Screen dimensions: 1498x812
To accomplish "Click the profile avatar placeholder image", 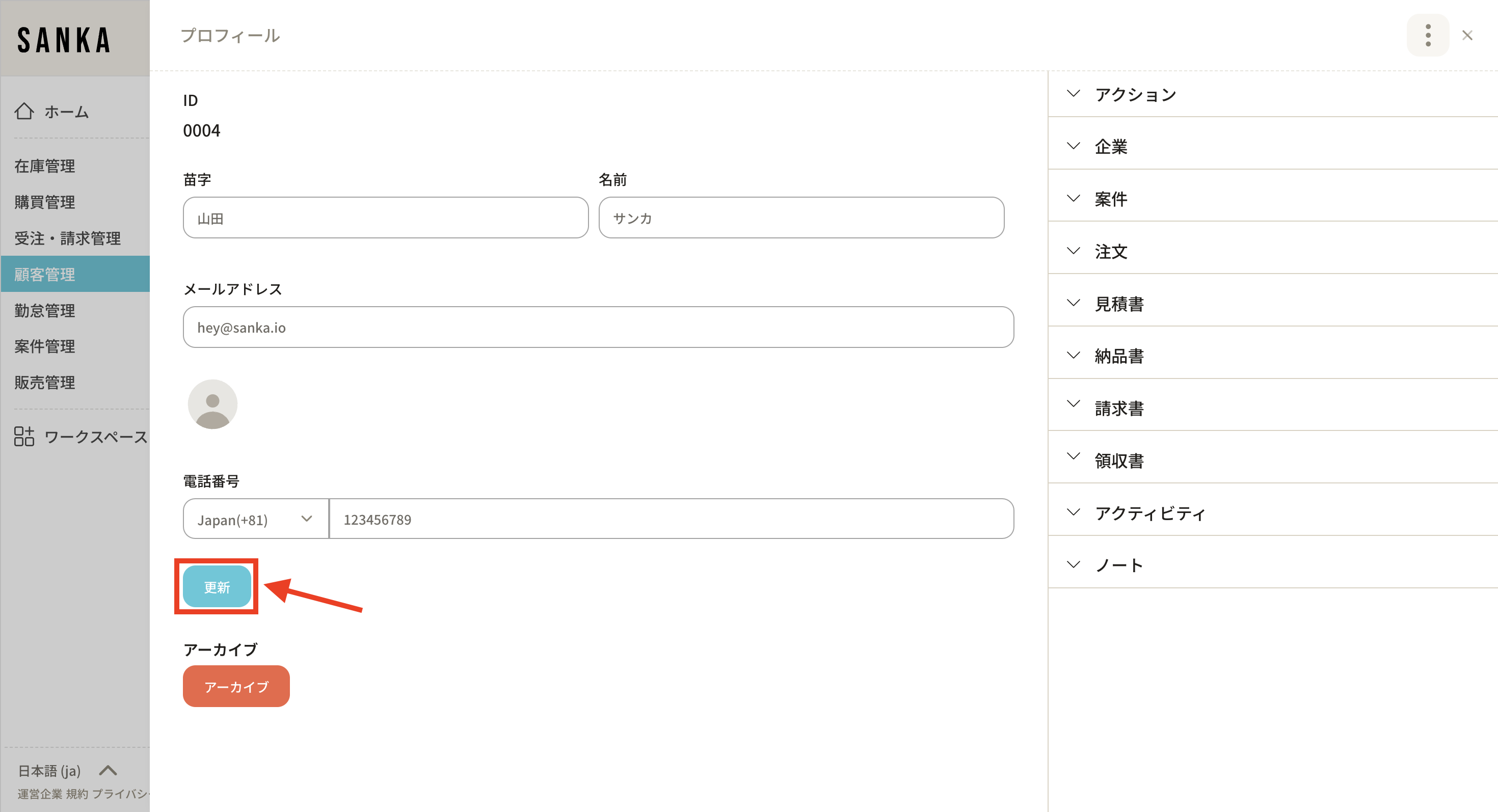I will point(212,404).
